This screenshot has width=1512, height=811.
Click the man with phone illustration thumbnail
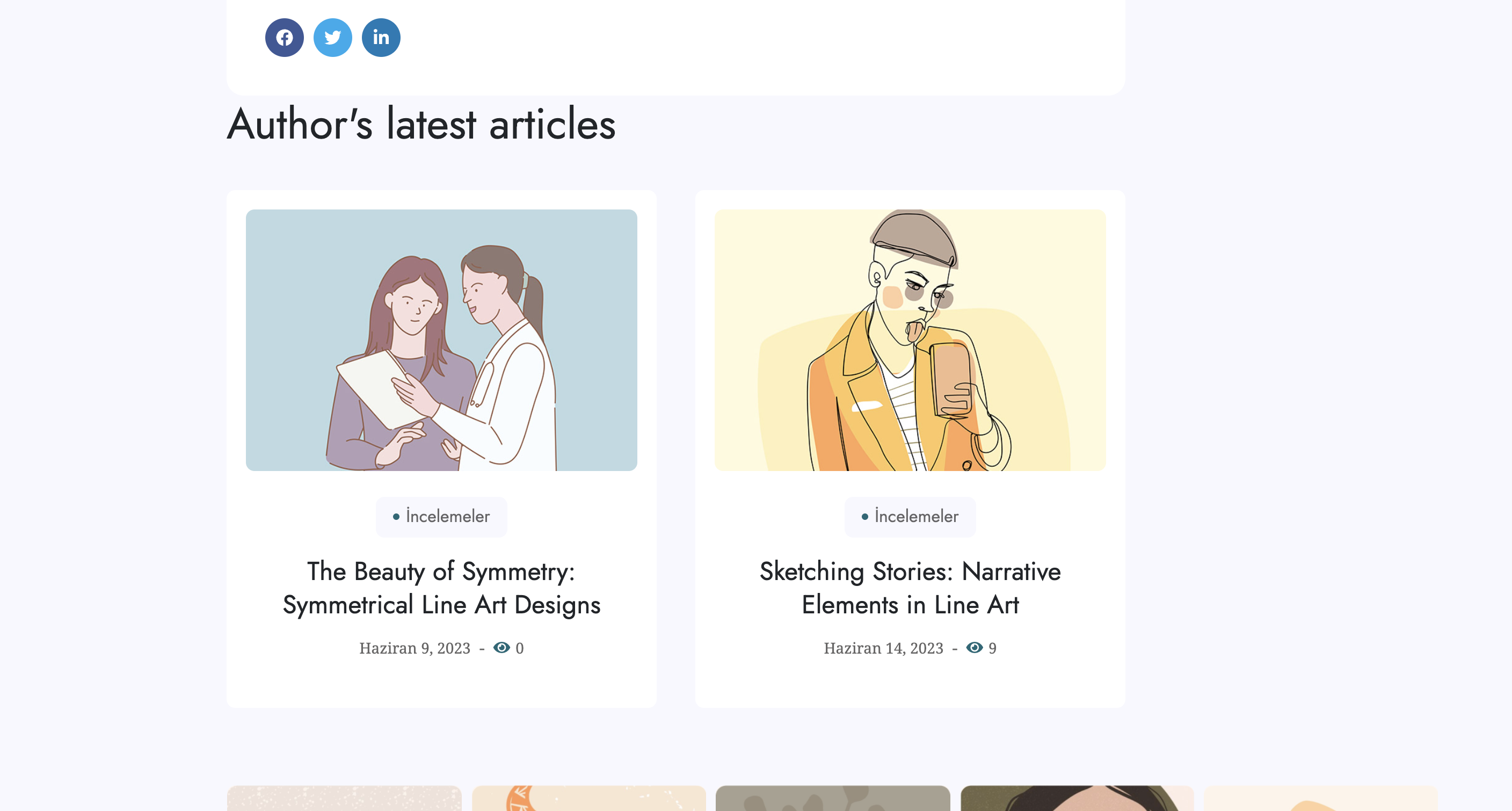pos(910,340)
